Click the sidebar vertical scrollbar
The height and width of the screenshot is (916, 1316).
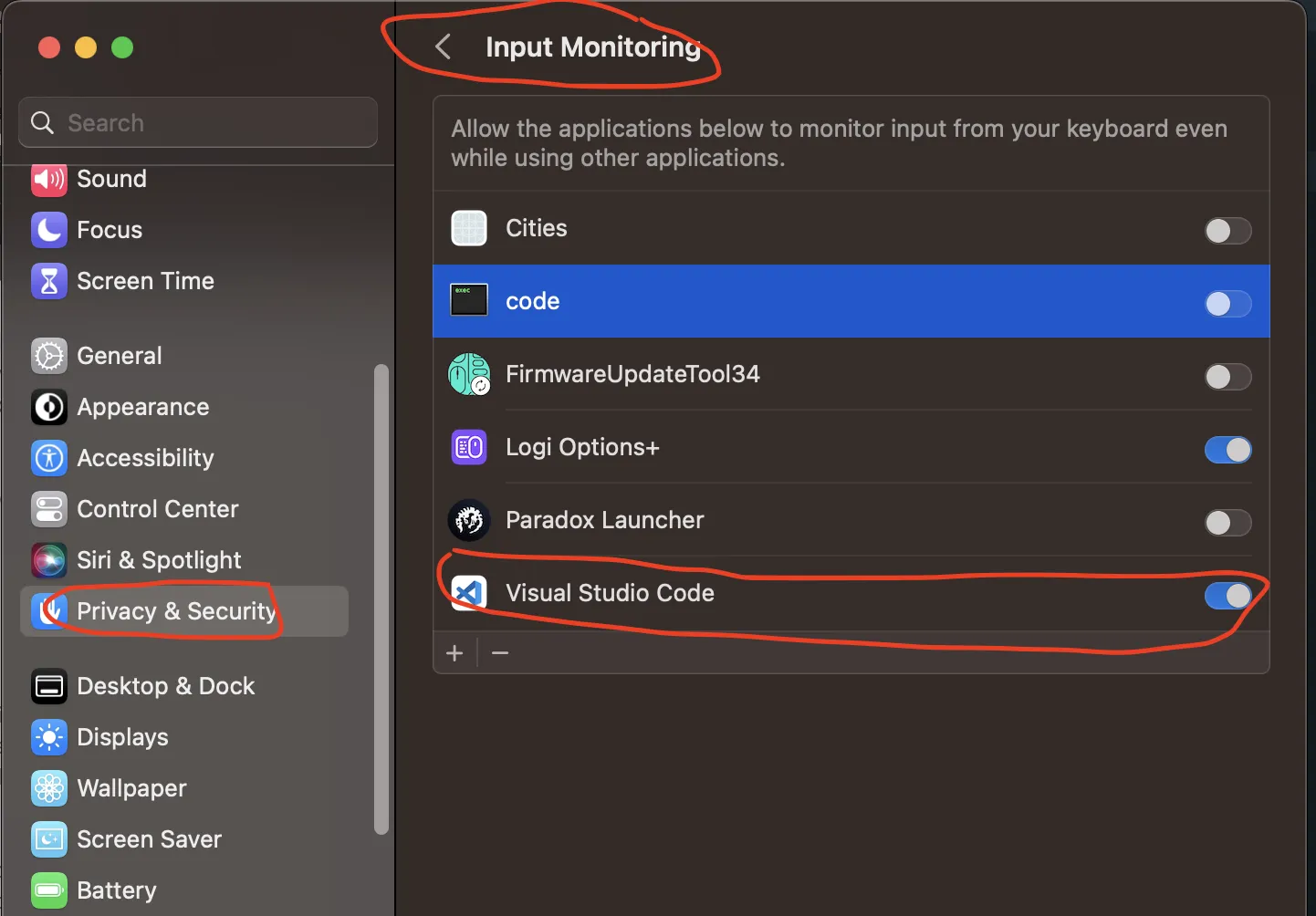[x=381, y=598]
